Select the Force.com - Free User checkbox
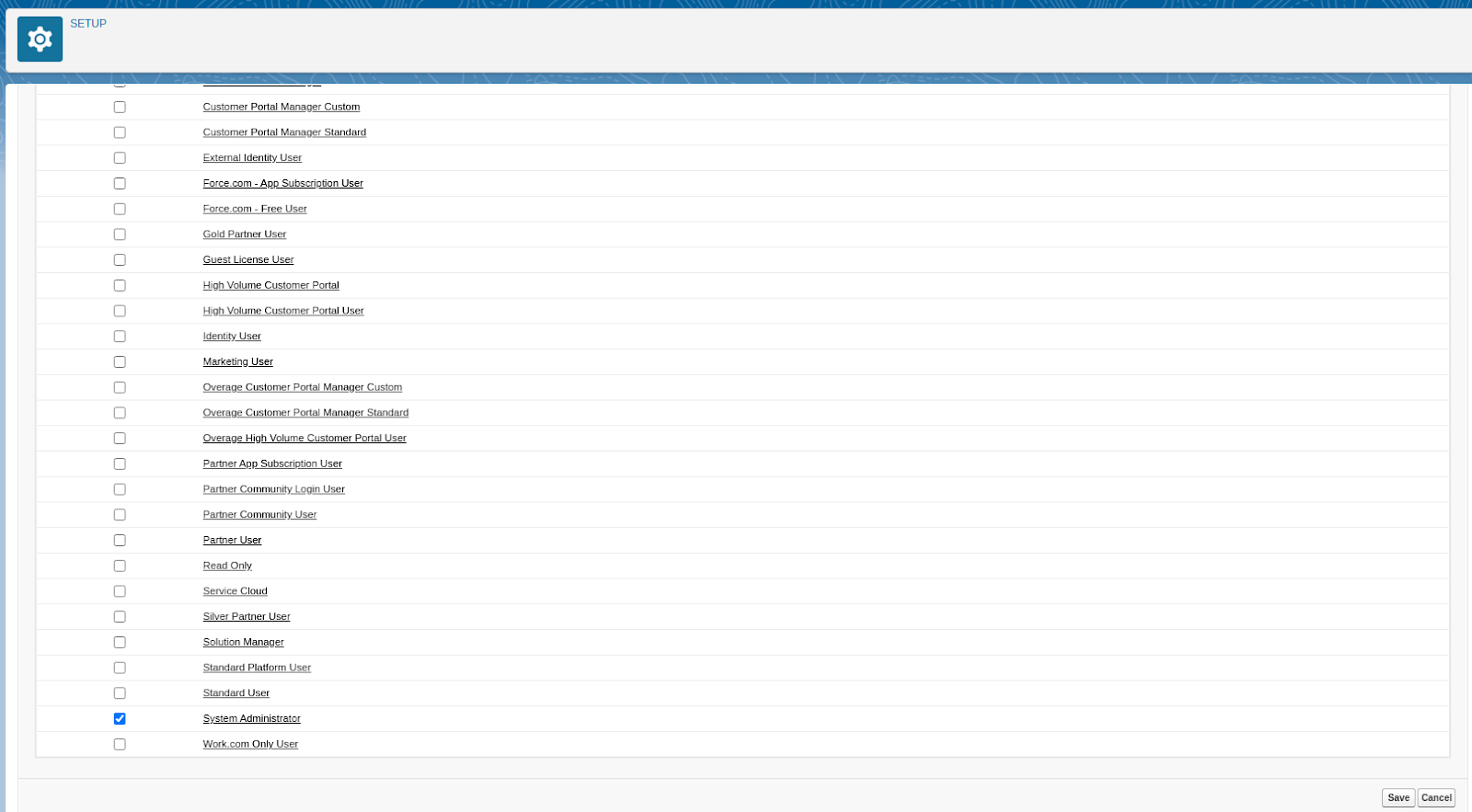 (x=120, y=209)
